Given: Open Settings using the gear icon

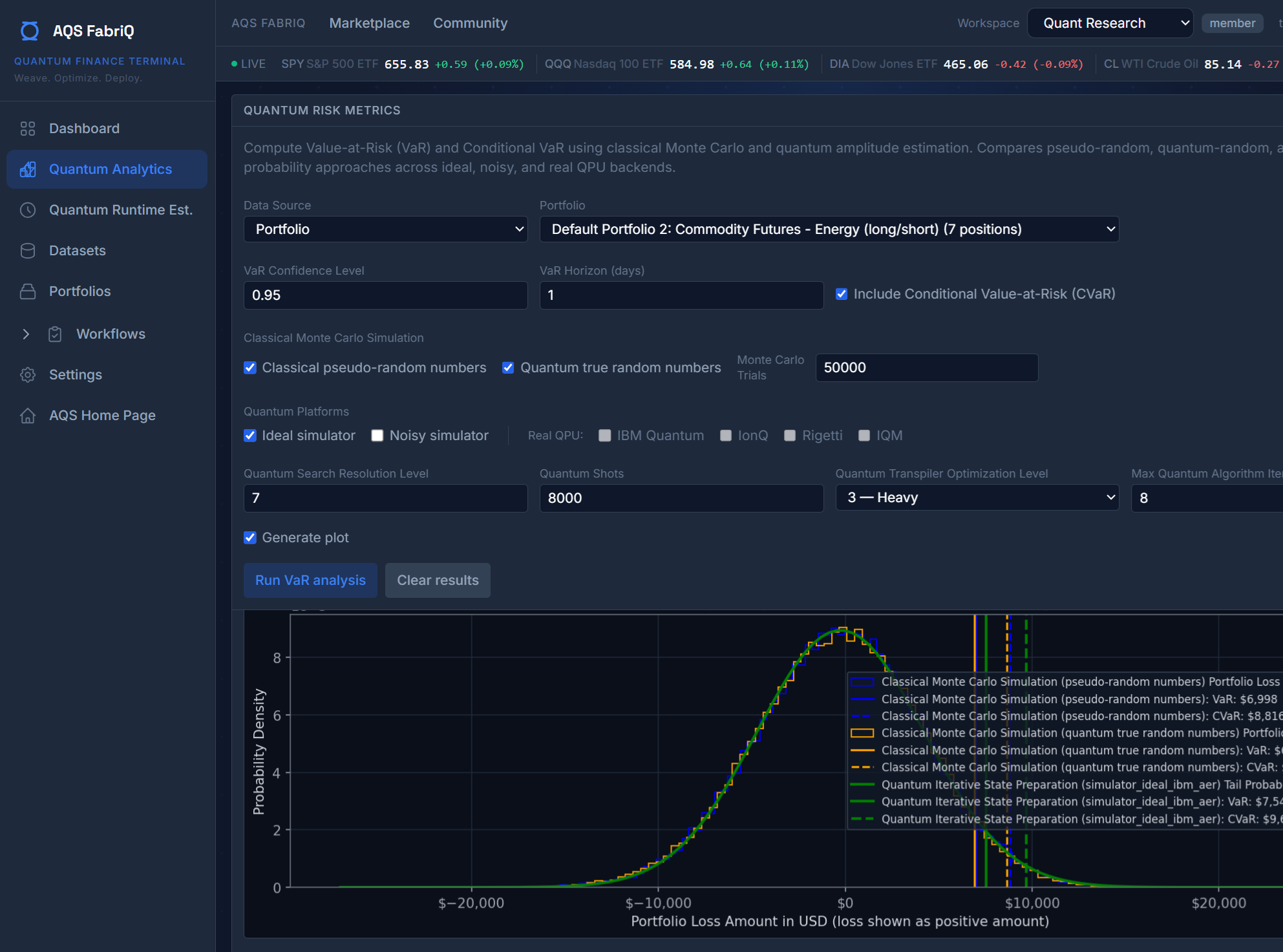Looking at the screenshot, I should 27,375.
